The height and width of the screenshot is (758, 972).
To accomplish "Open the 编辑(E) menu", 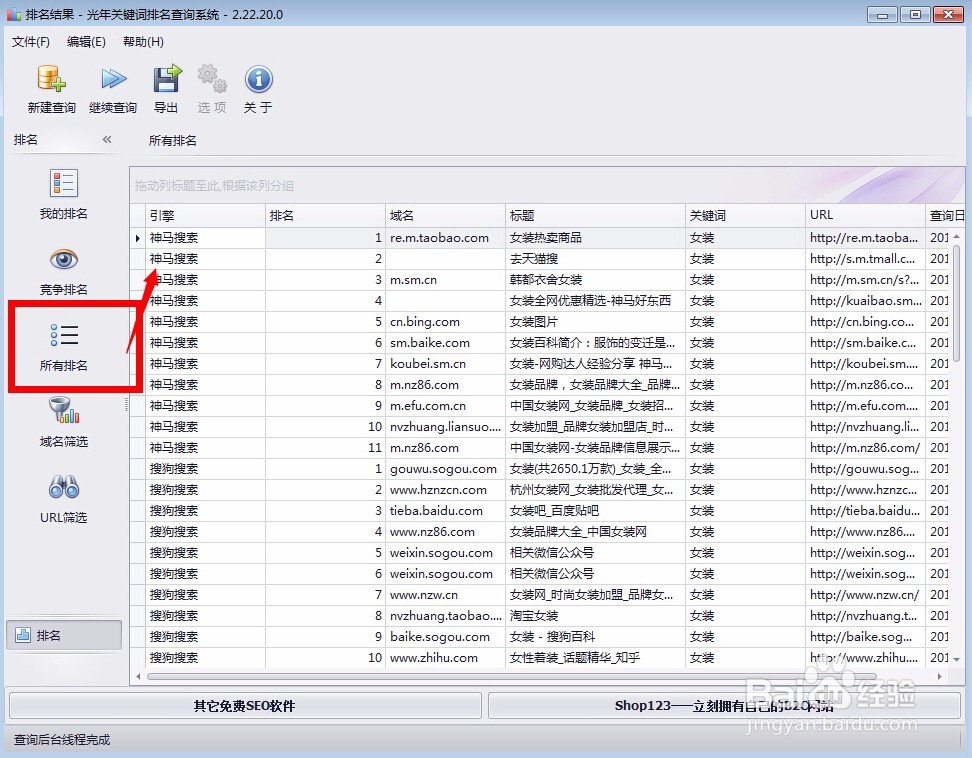I will (x=86, y=42).
